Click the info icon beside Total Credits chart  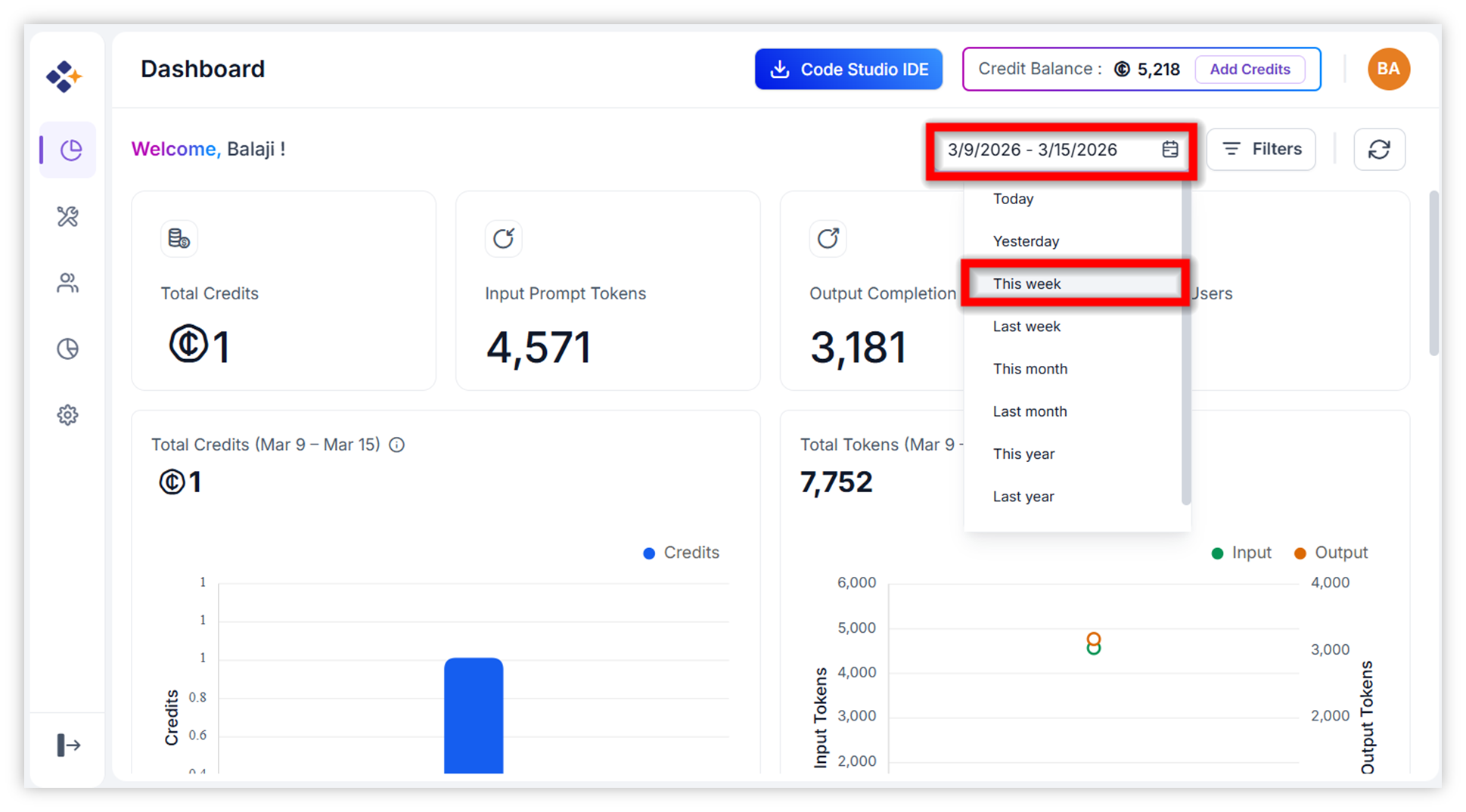[x=396, y=445]
